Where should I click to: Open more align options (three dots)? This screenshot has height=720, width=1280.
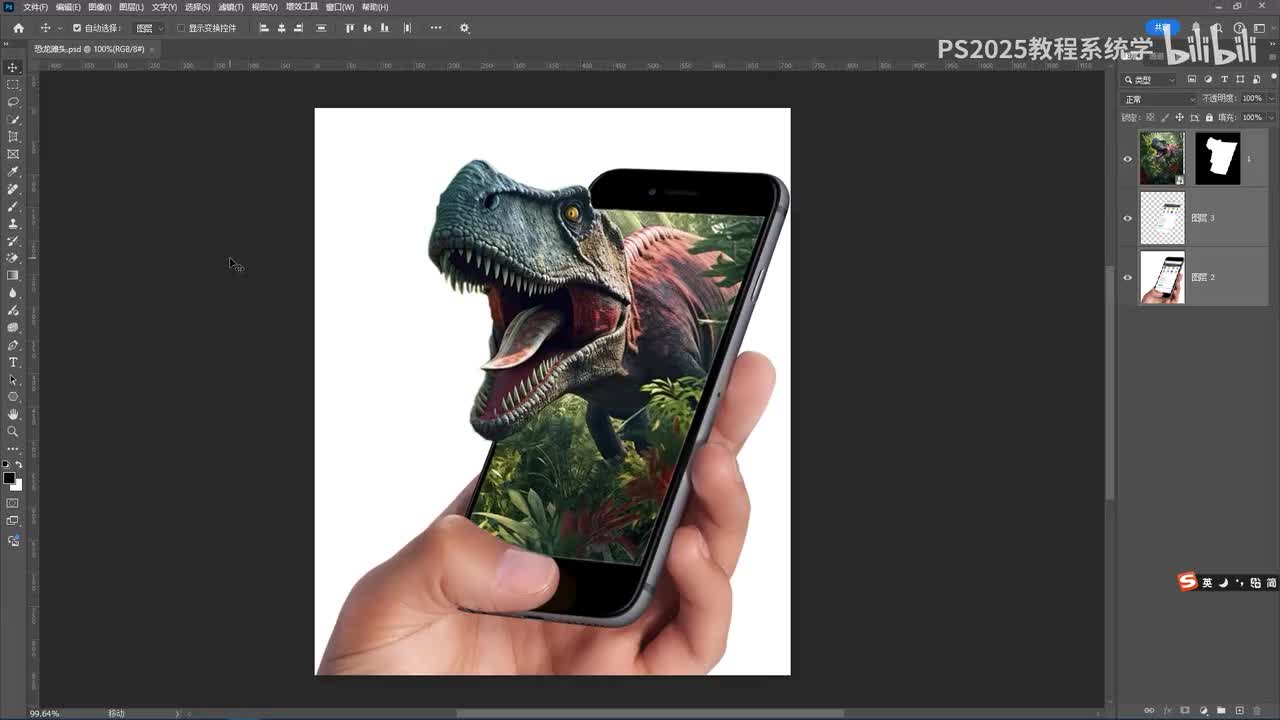pyautogui.click(x=436, y=28)
